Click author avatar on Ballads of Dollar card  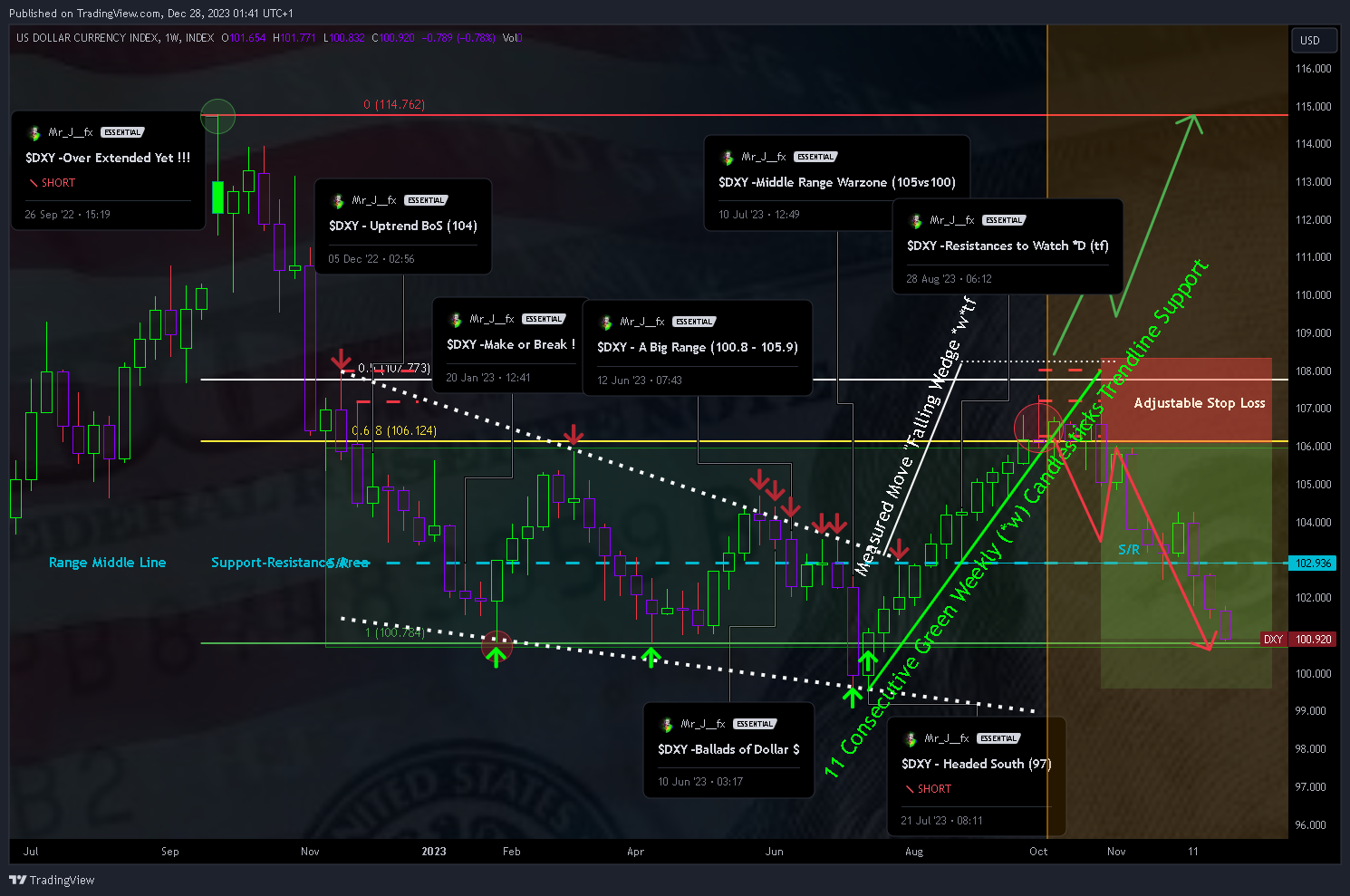(667, 725)
